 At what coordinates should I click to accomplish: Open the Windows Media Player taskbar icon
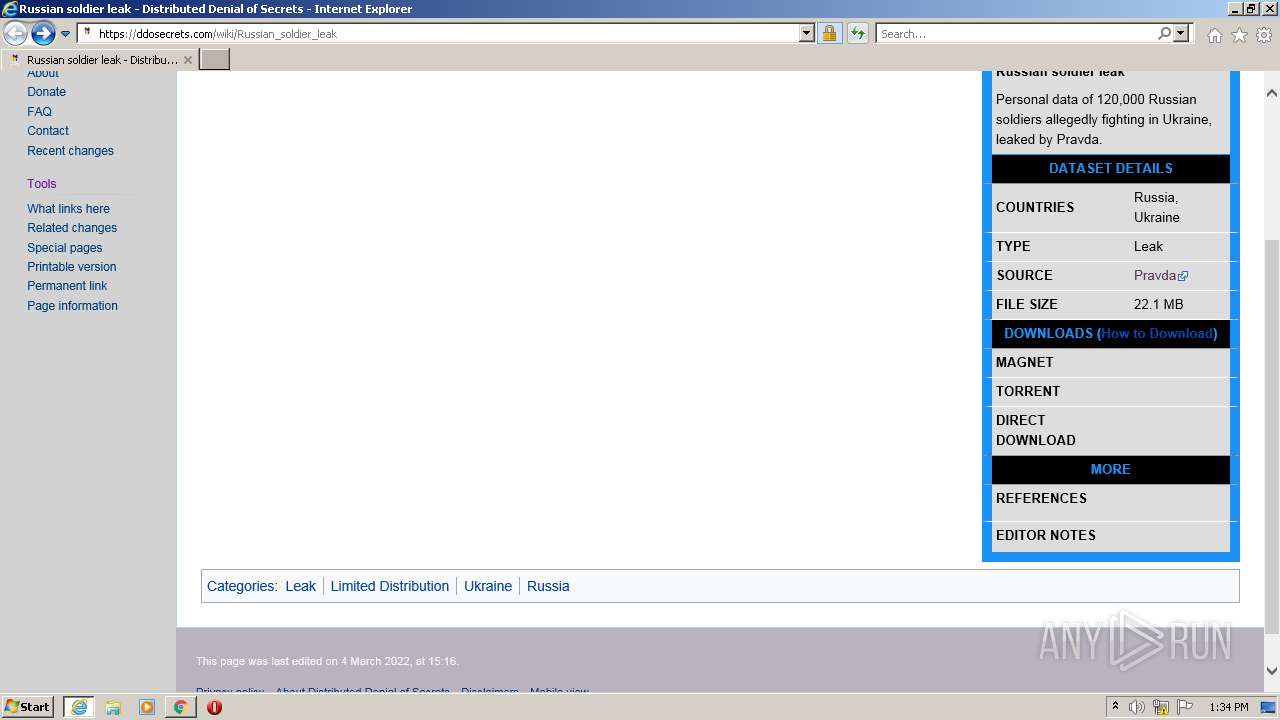click(x=146, y=707)
